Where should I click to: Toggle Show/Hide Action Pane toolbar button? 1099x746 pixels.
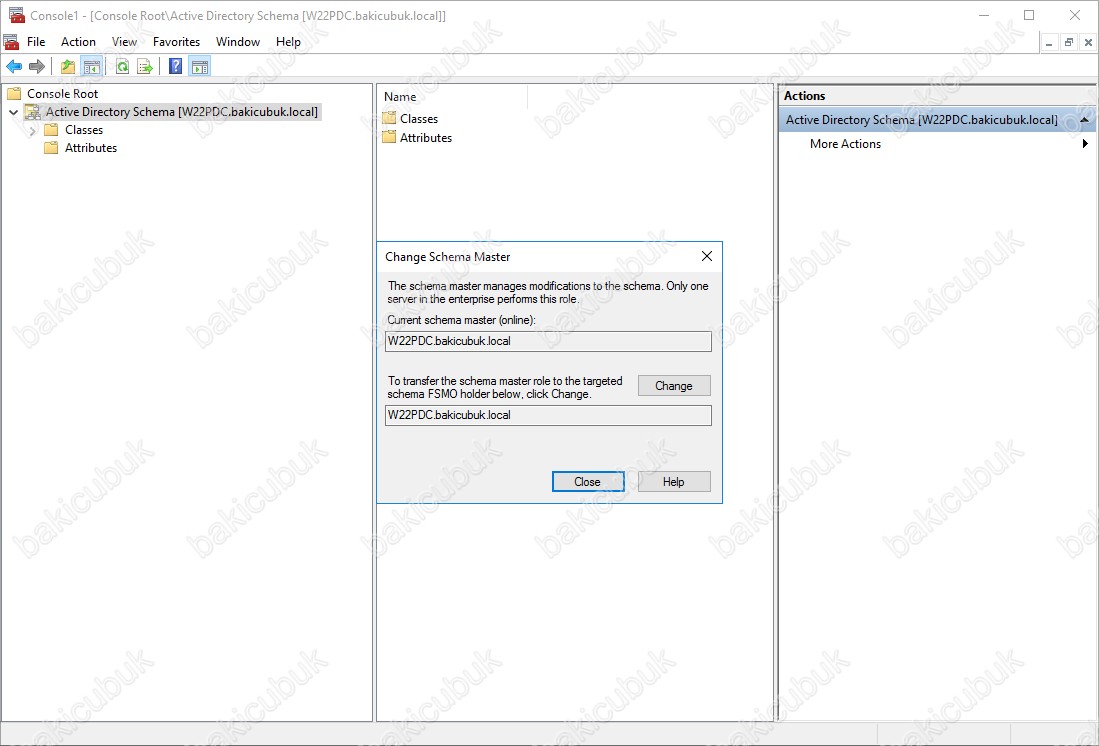[x=200, y=67]
